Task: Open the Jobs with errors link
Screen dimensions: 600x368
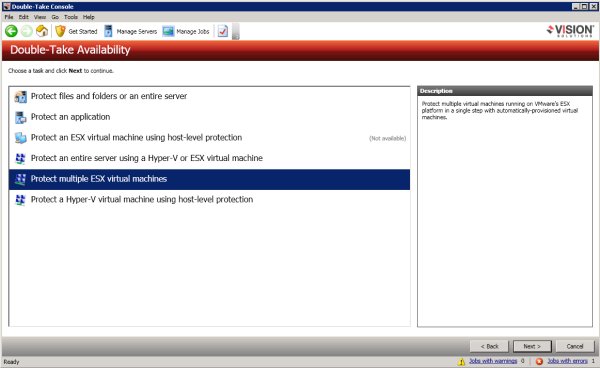Action: click(567, 361)
